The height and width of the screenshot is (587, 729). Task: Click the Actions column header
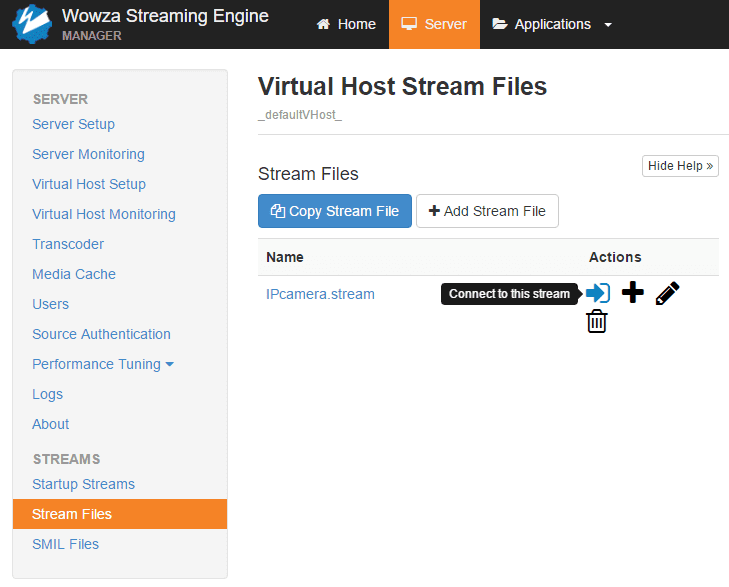(x=615, y=257)
